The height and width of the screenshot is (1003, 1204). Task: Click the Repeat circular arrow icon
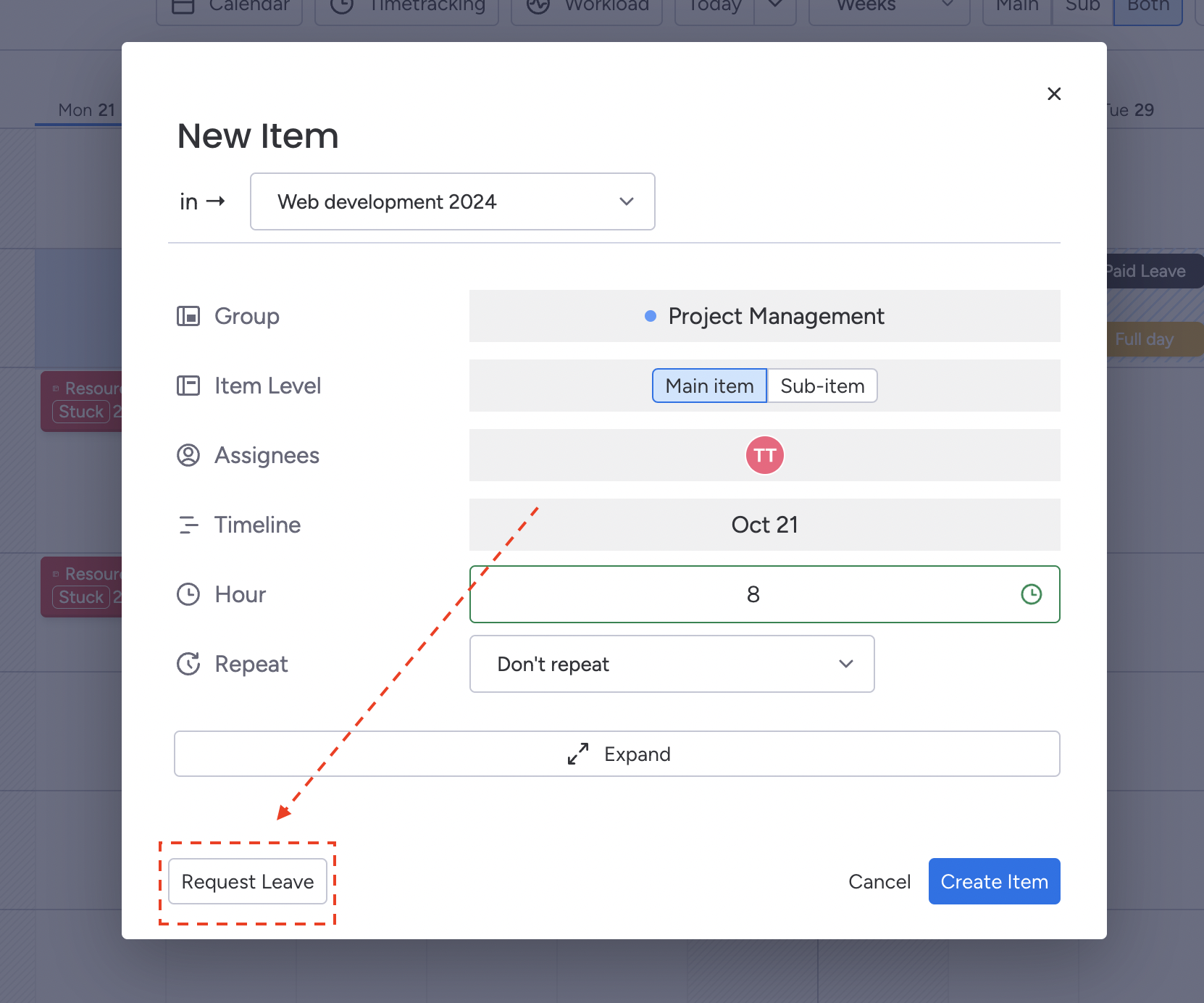[188, 664]
